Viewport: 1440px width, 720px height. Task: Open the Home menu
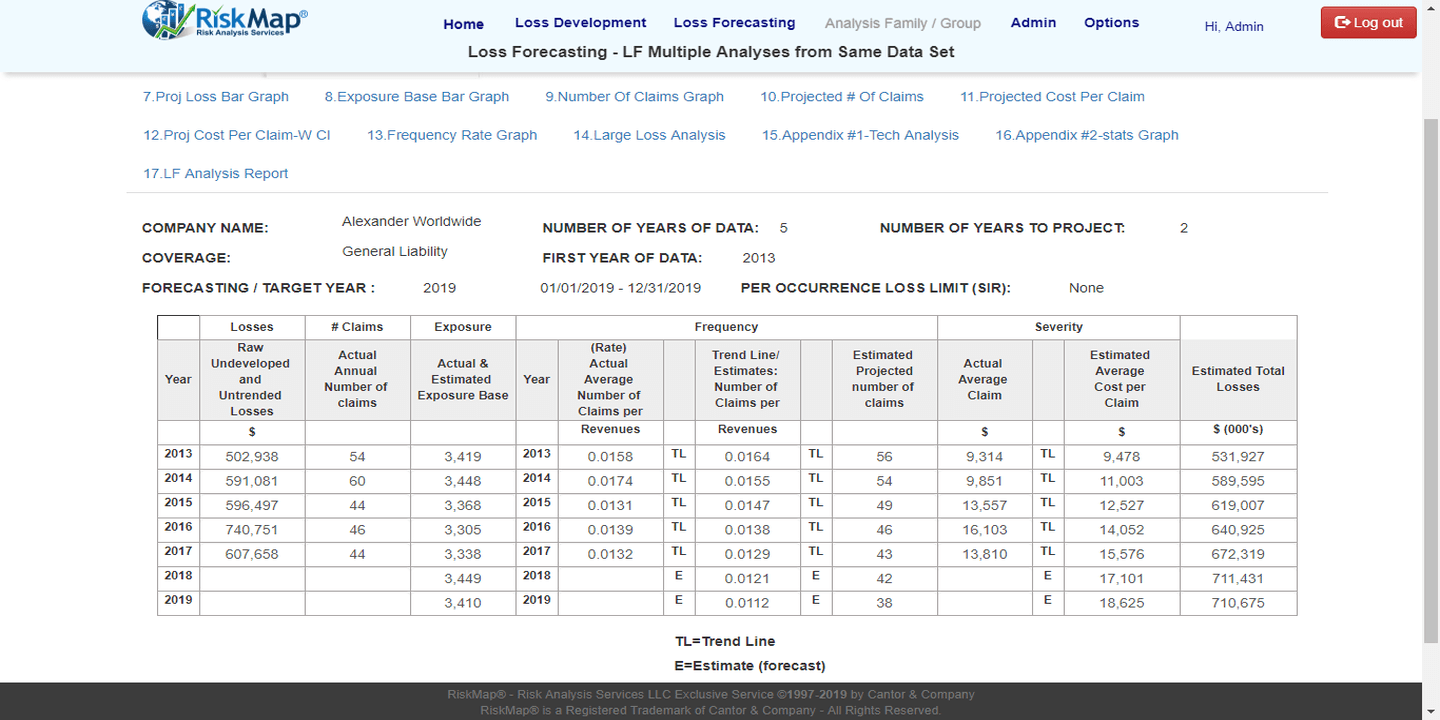point(463,24)
